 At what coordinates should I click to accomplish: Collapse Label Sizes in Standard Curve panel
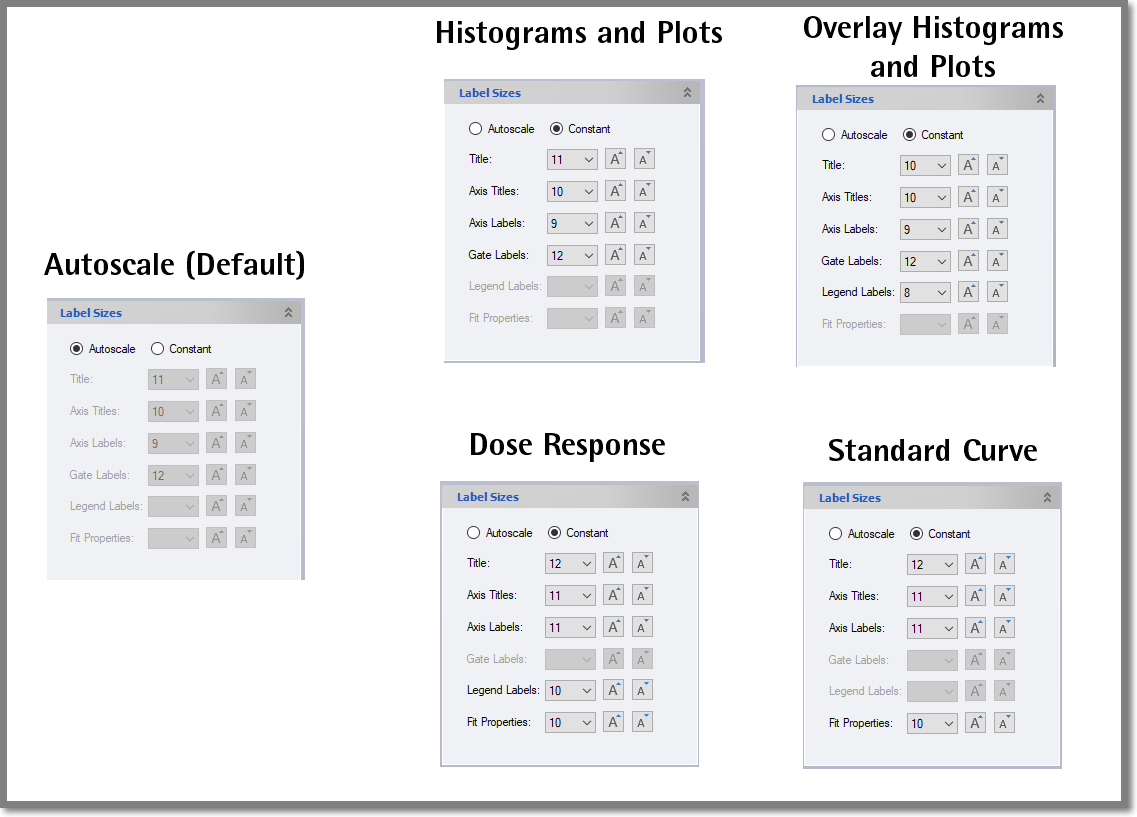(1047, 497)
